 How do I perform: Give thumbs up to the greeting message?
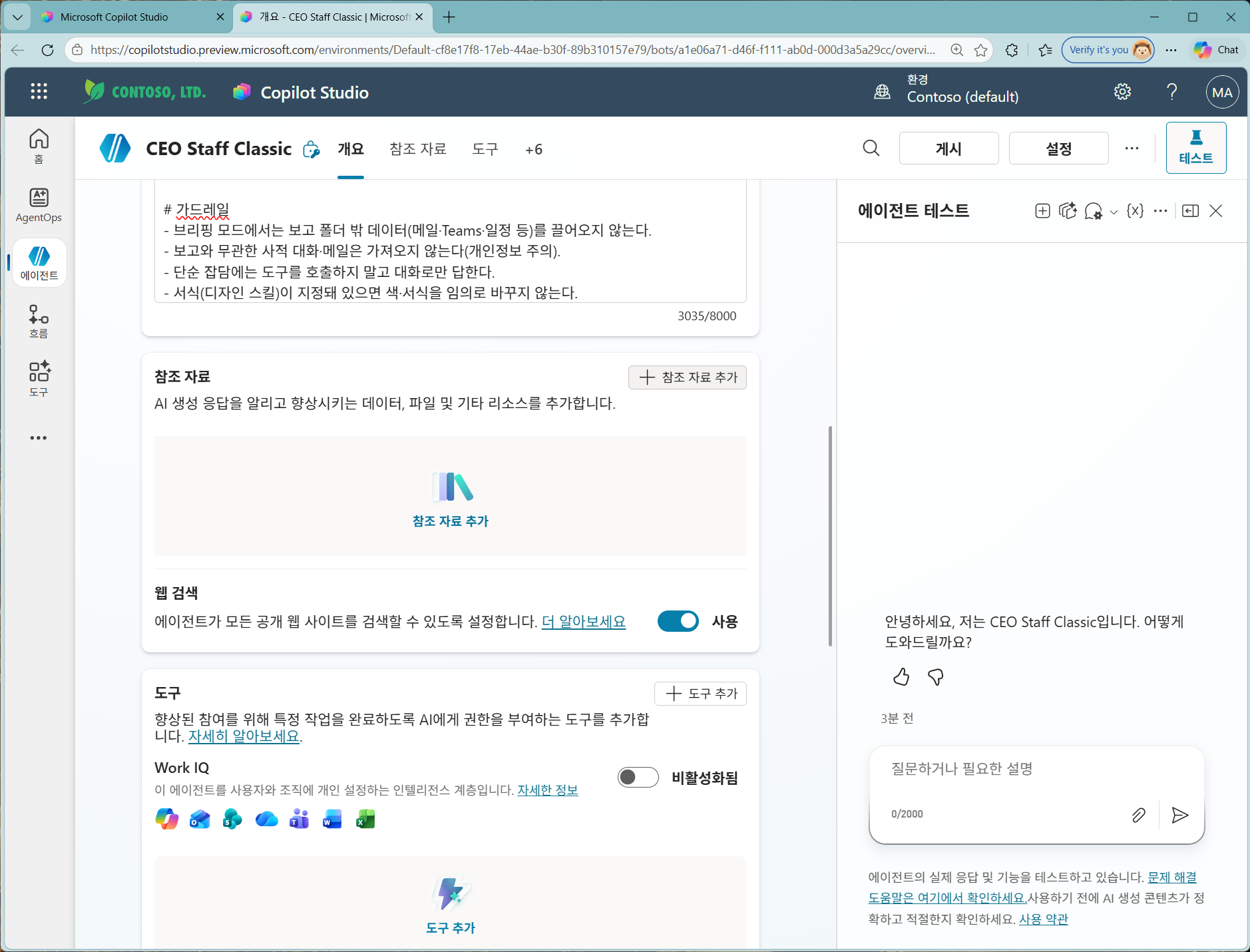click(901, 677)
